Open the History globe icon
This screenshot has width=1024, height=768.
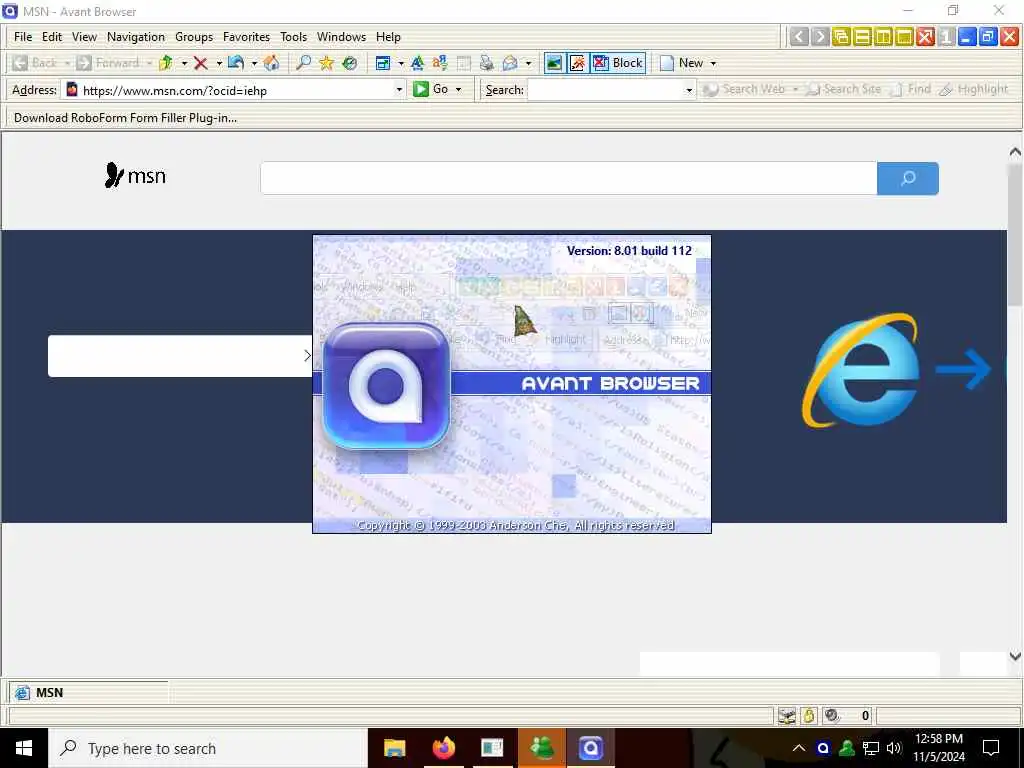pyautogui.click(x=350, y=63)
